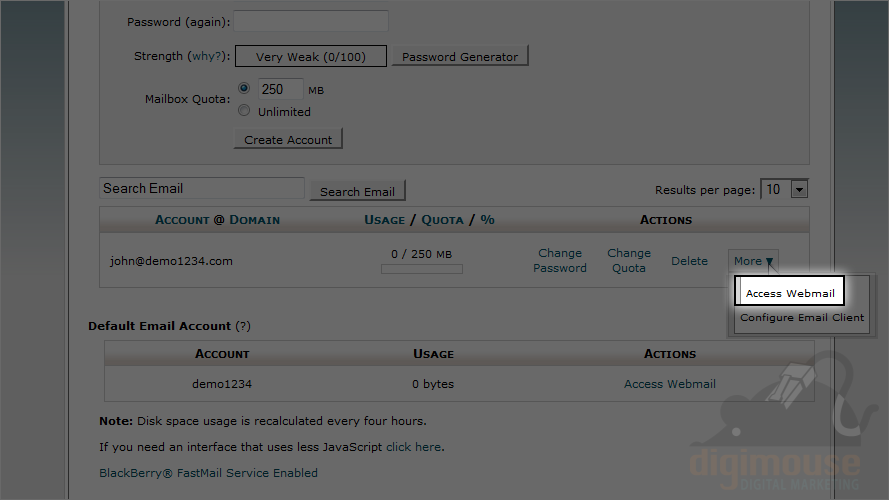Click Change Password for john@demo1234.com
This screenshot has height=500, width=889.
560,261
